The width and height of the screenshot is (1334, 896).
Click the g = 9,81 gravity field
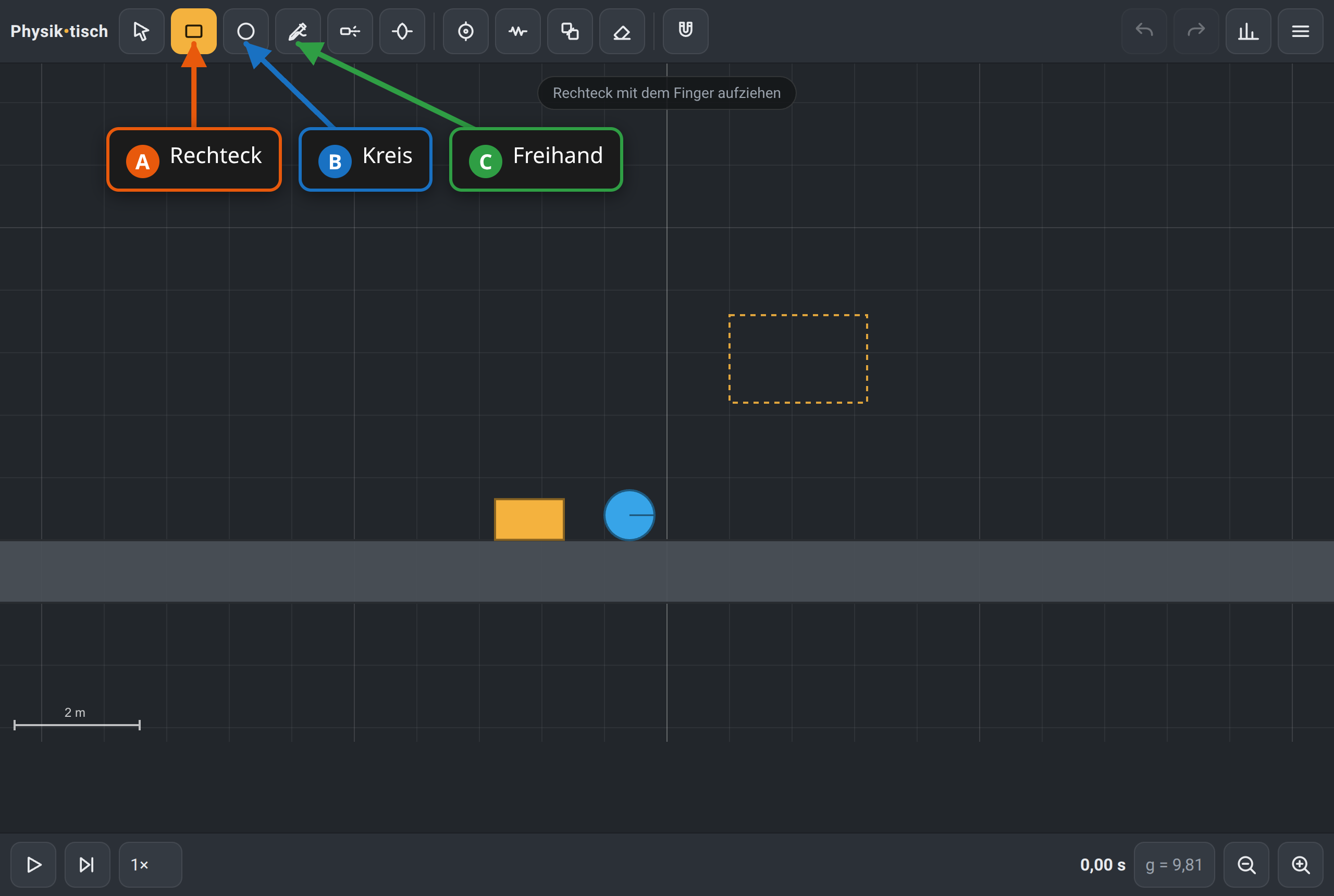(1174, 865)
